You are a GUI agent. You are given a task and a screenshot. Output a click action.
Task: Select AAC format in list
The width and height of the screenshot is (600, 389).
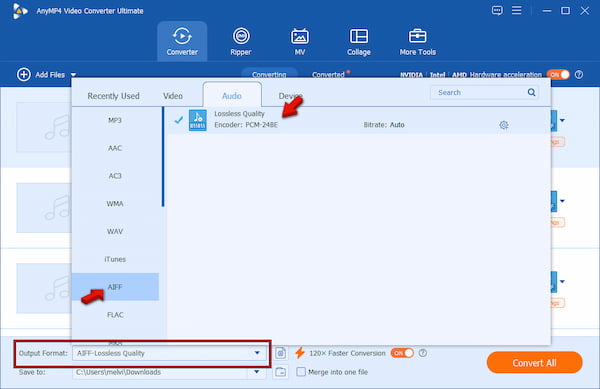115,148
